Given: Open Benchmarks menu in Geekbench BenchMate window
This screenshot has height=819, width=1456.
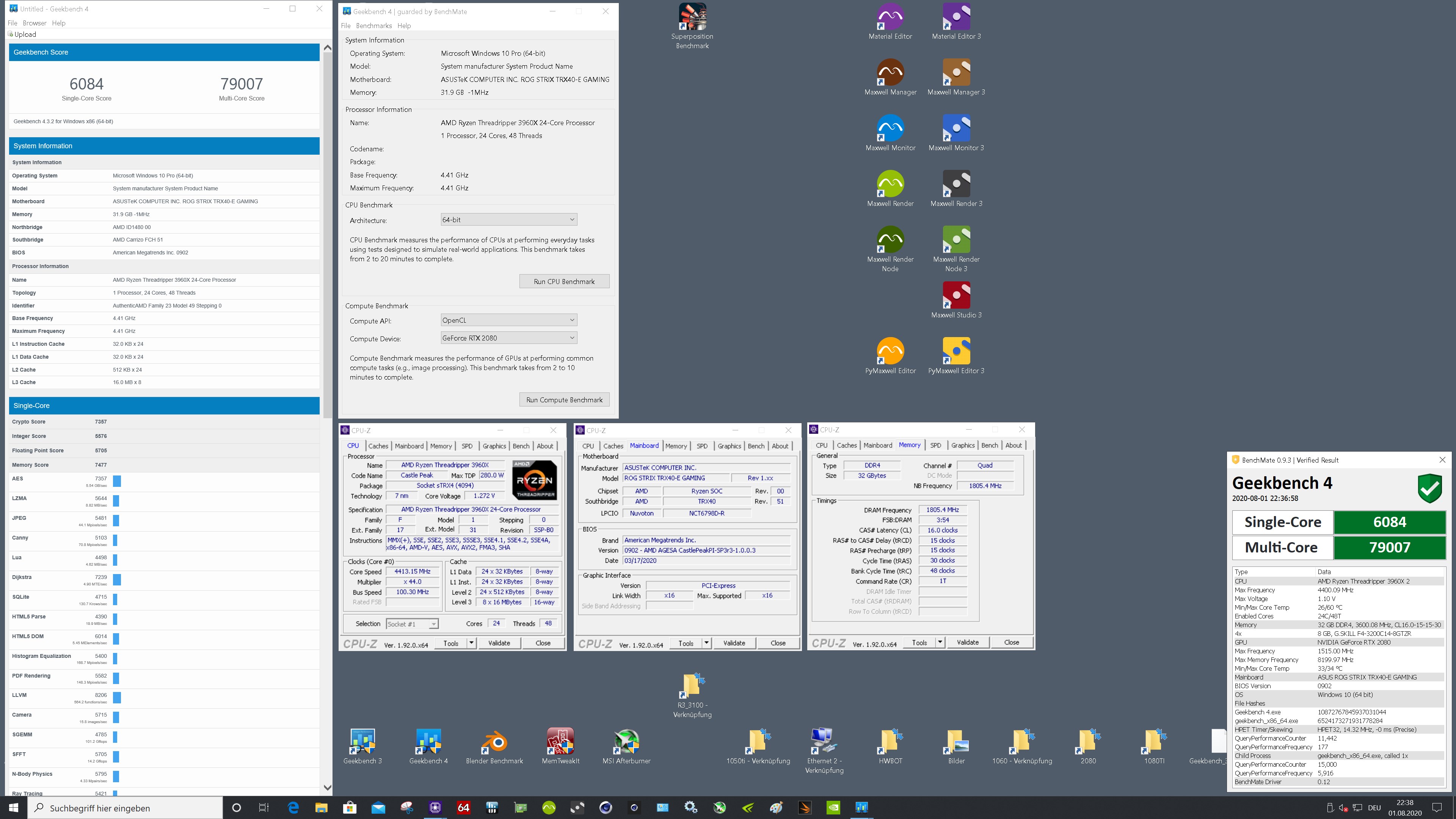Looking at the screenshot, I should [373, 25].
